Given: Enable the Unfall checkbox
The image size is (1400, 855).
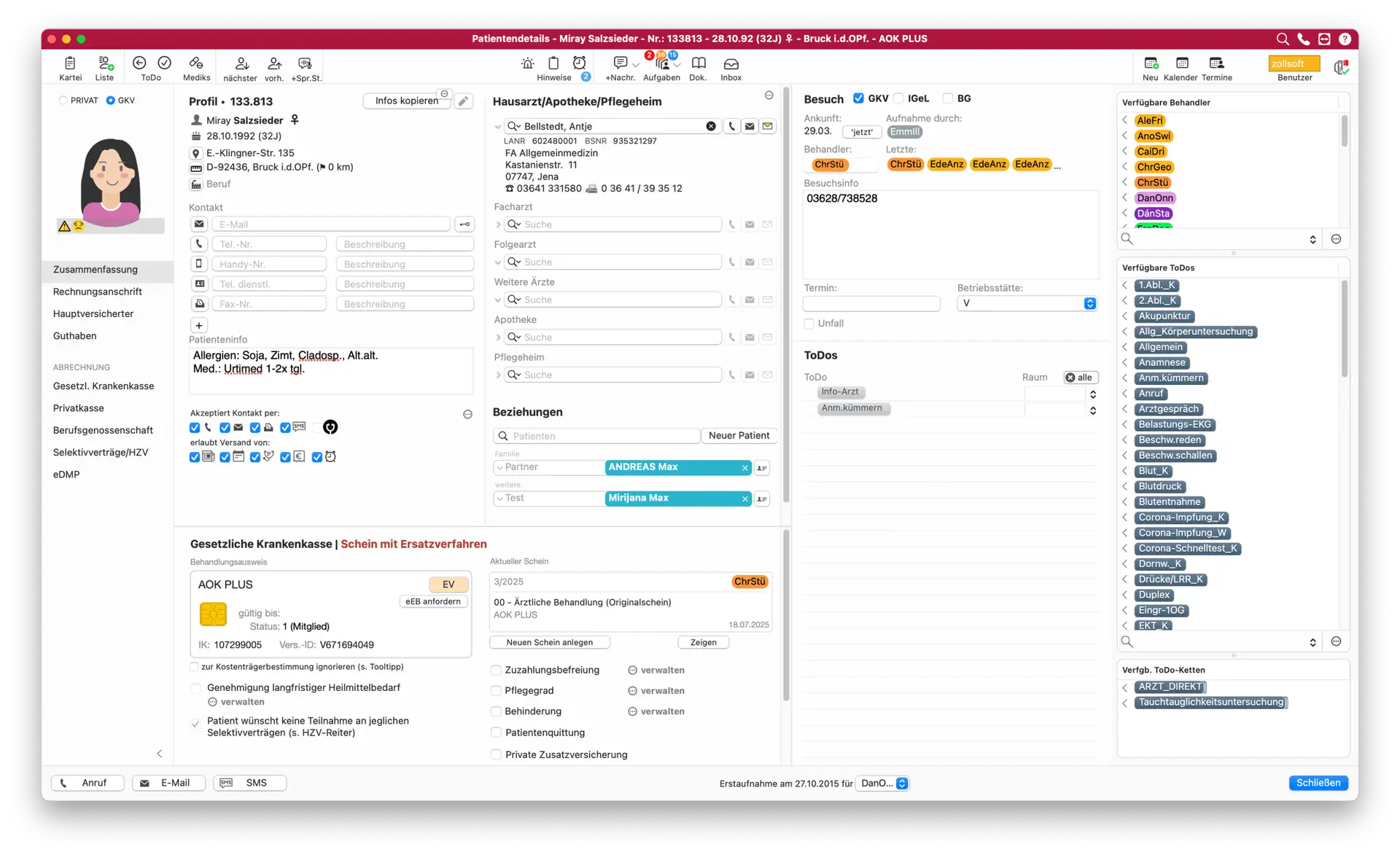Looking at the screenshot, I should (x=809, y=324).
